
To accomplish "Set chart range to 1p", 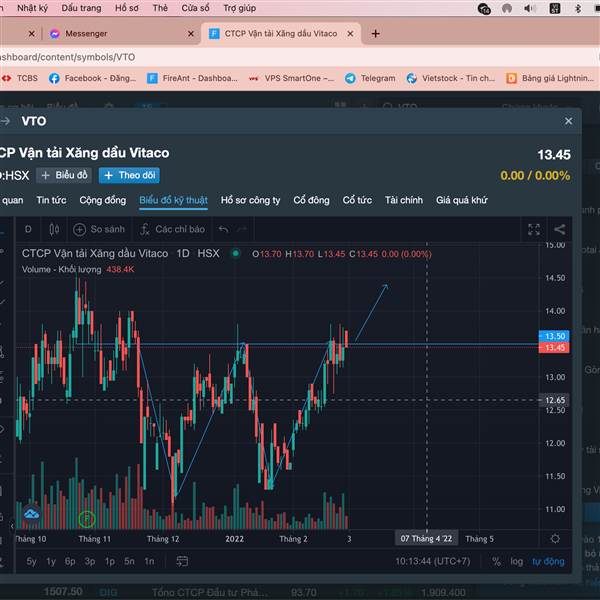I will [110, 561].
